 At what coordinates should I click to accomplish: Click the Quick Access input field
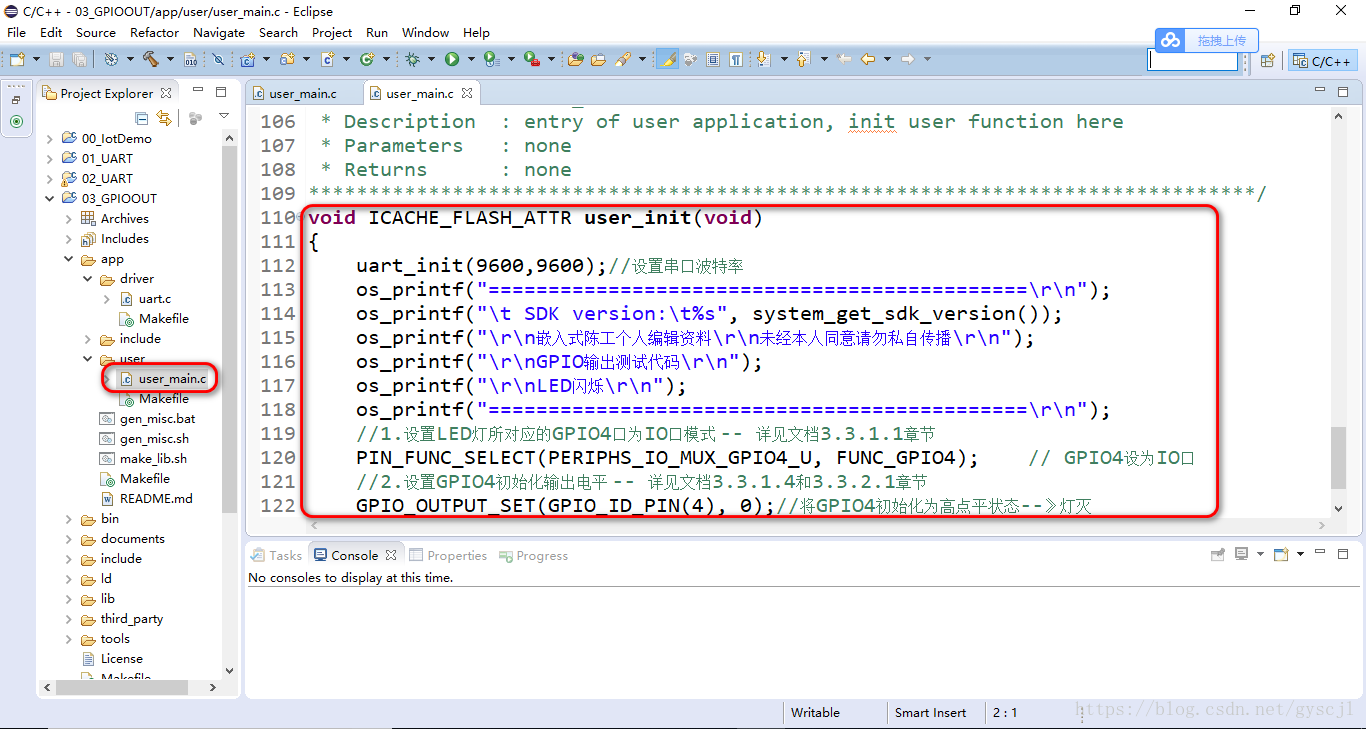1193,60
